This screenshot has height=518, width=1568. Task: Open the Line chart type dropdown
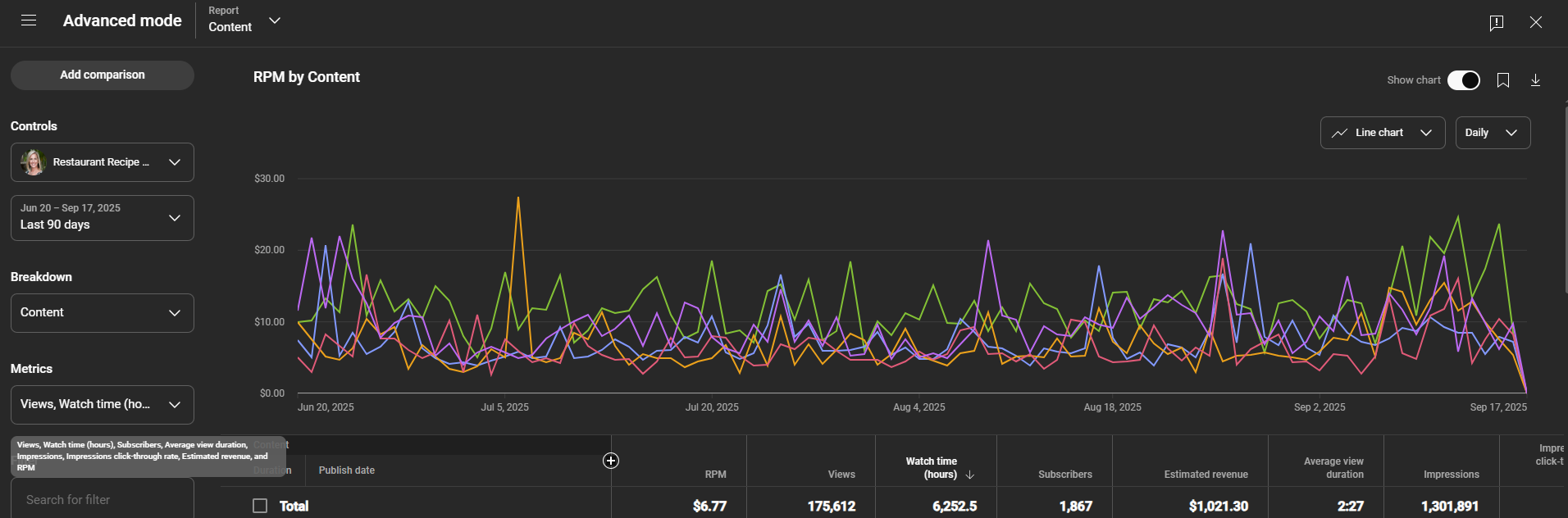pos(1383,133)
